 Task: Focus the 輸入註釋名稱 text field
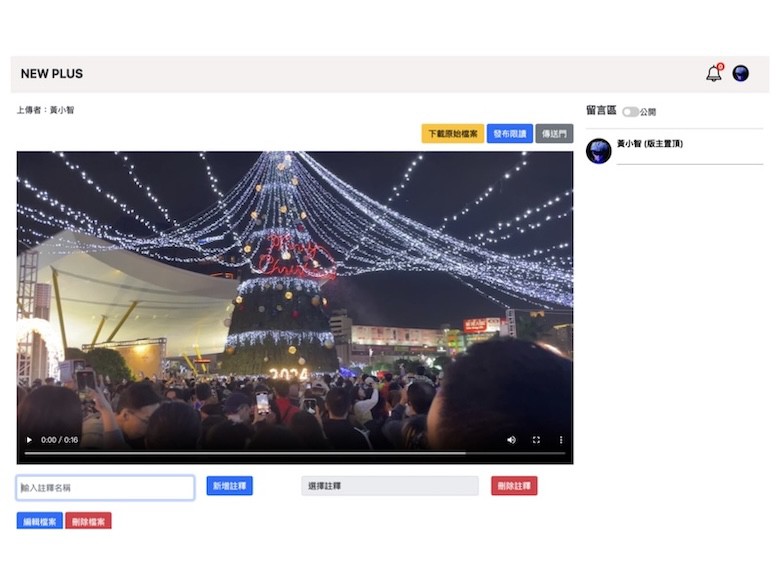point(105,488)
